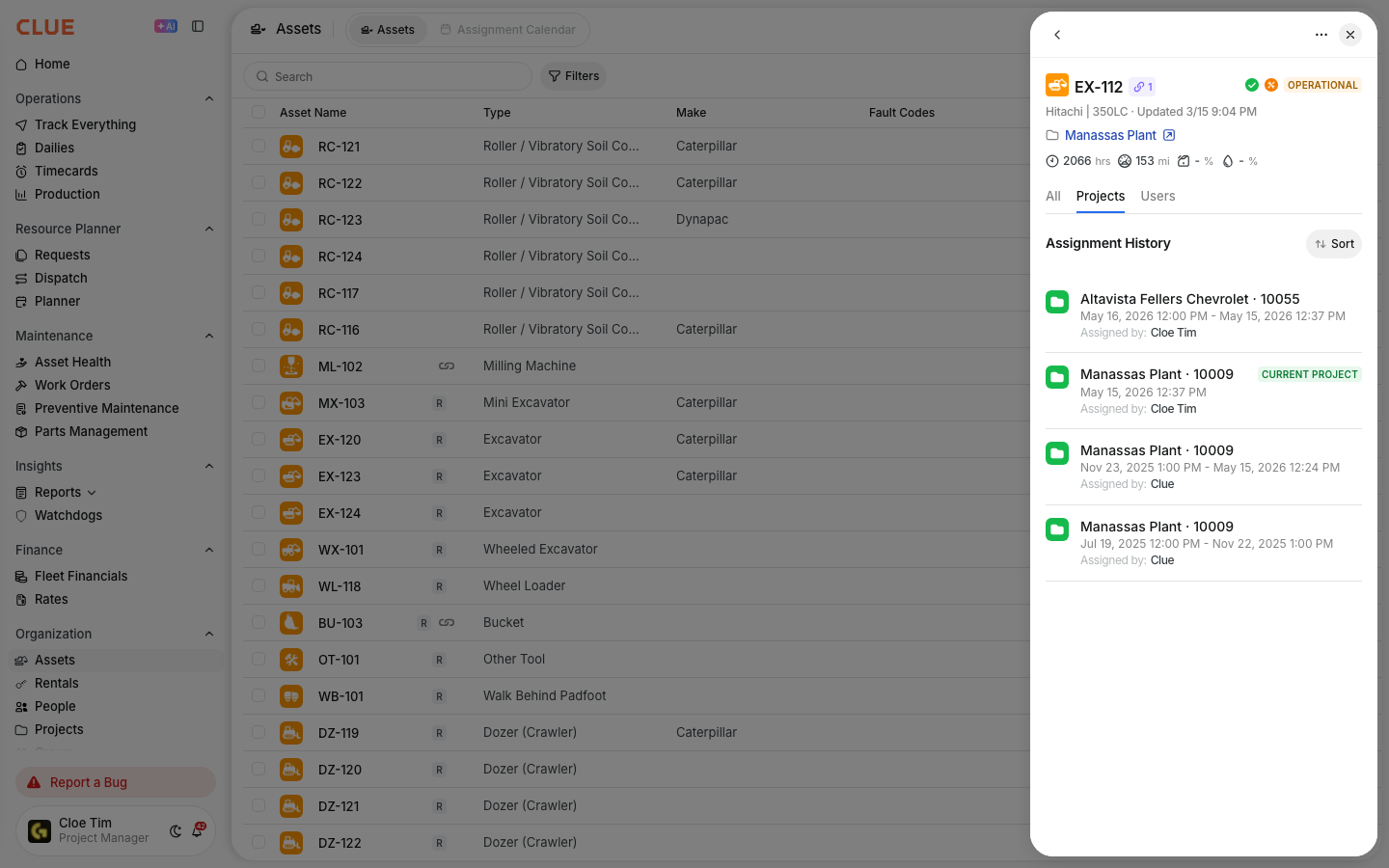Click the WL-118 wheel loader icon
The height and width of the screenshot is (868, 1389).
coord(291,586)
